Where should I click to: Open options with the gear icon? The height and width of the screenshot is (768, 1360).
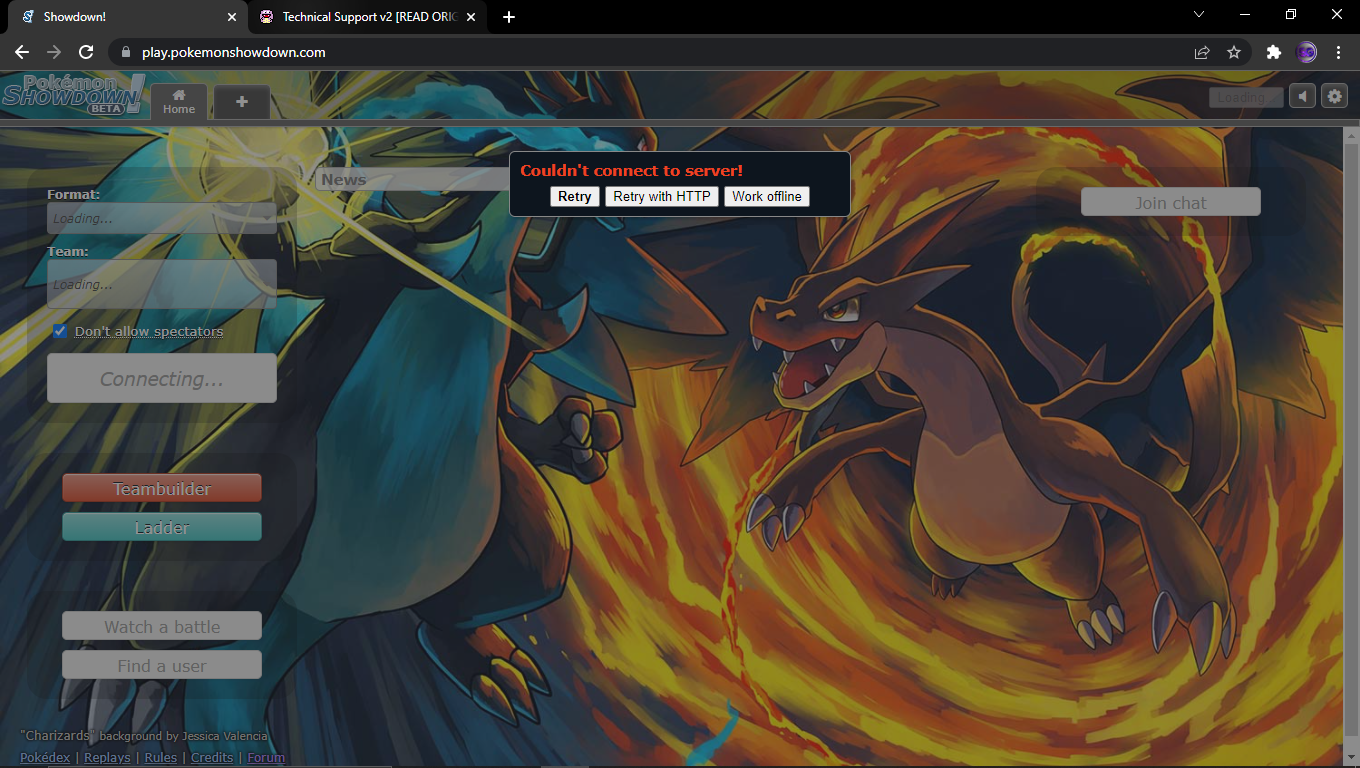[x=1335, y=96]
